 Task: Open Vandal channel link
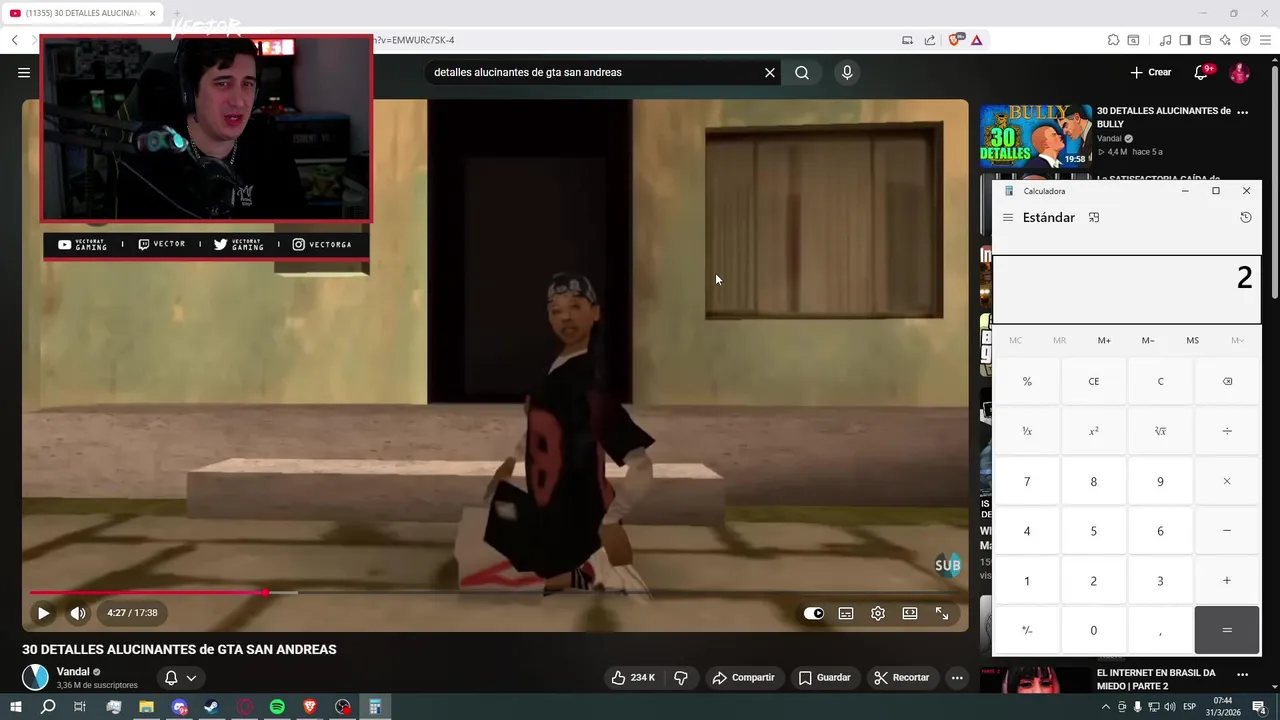click(x=73, y=672)
